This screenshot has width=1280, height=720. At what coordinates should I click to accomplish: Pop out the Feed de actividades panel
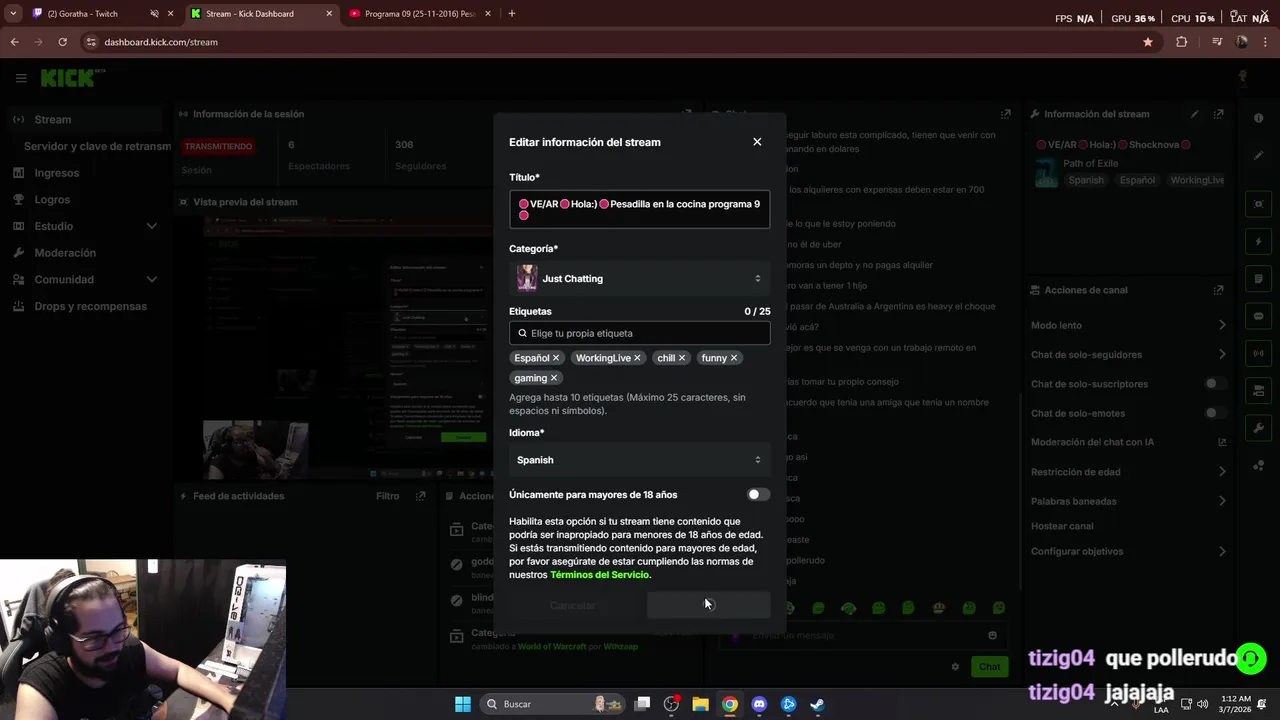[421, 496]
